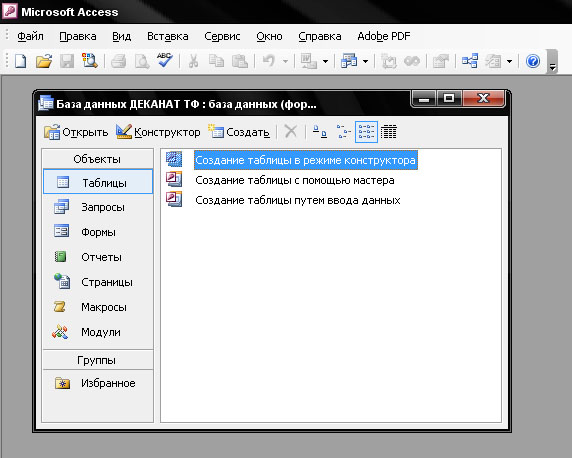
Task: Switch to Large Icons view
Action: [x=320, y=132]
